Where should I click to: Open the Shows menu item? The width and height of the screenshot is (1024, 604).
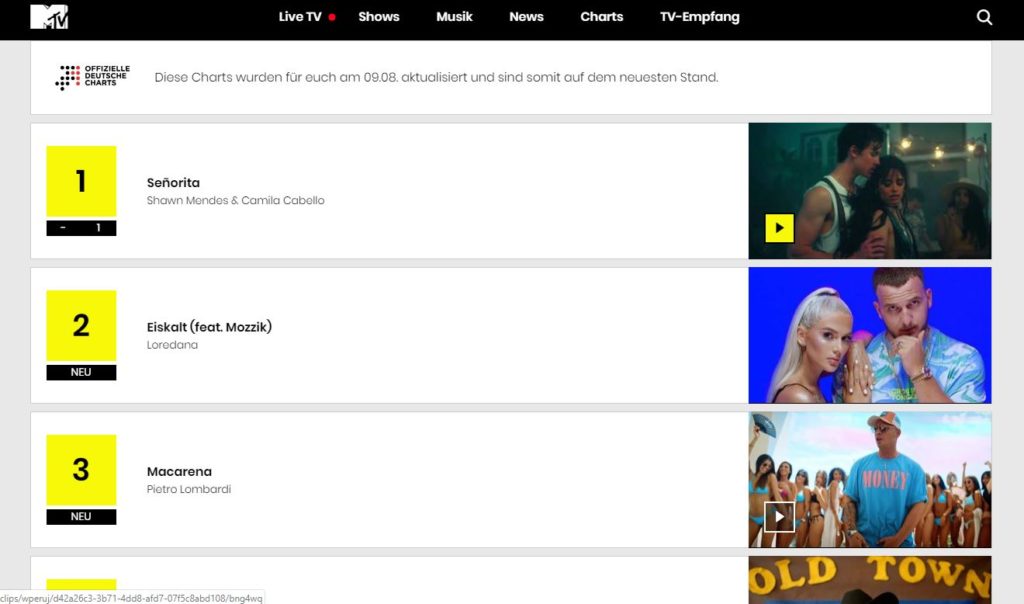coord(379,16)
